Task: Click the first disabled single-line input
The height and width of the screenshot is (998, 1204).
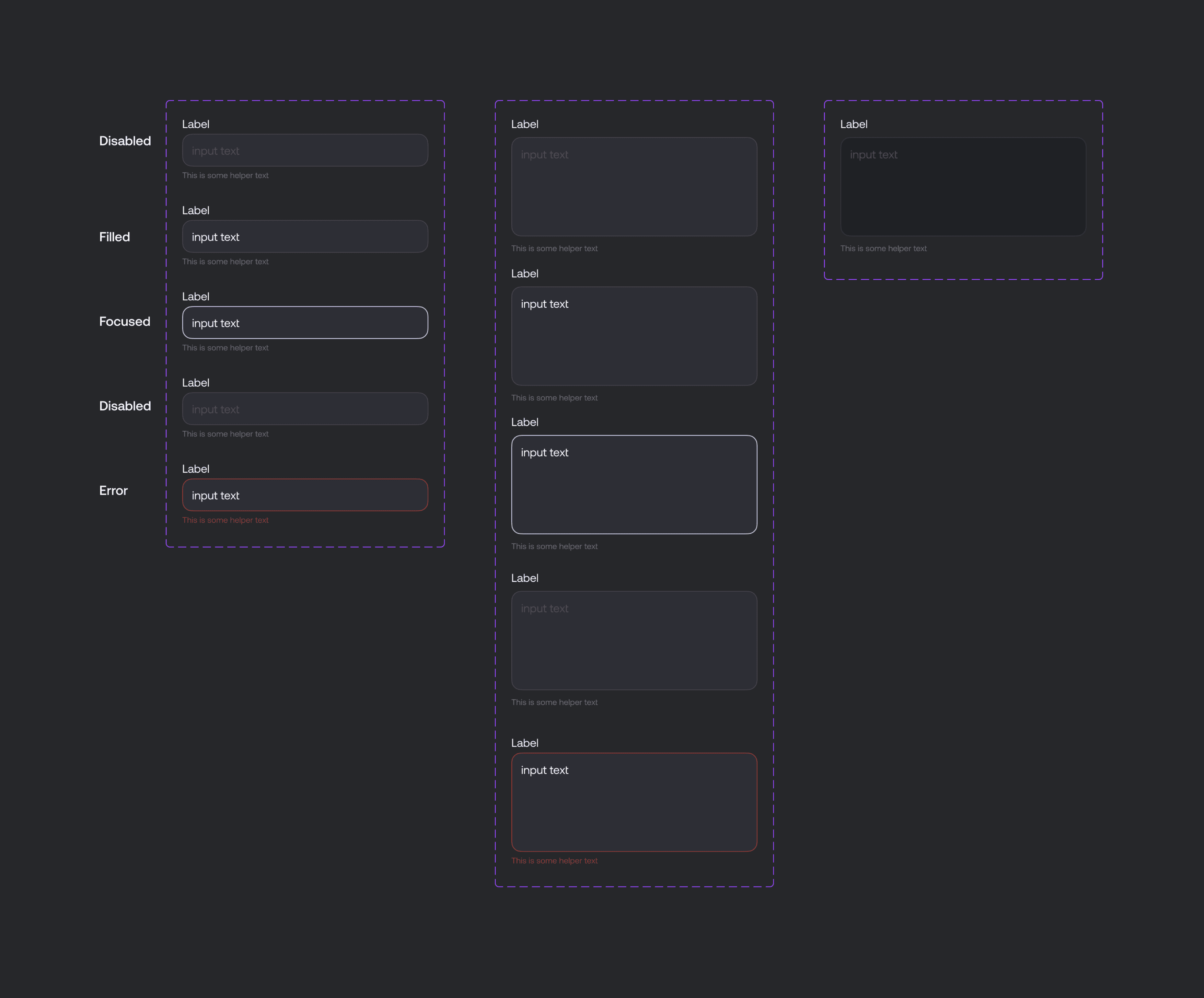Action: tap(305, 151)
